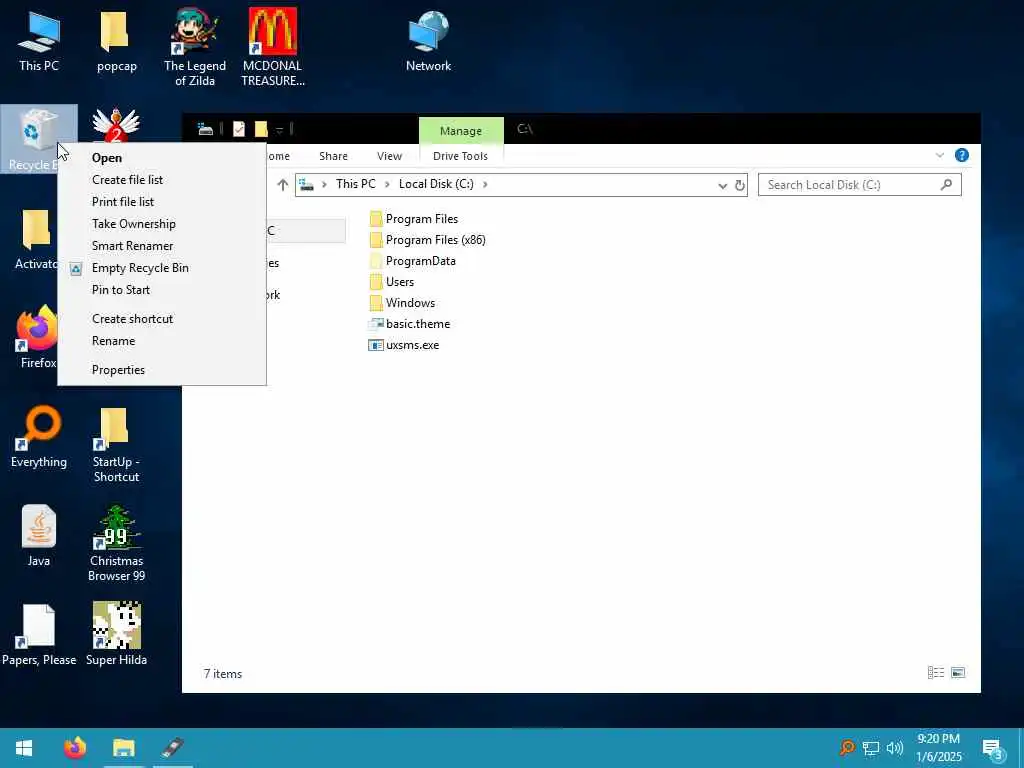Select Print file list menu entry
The image size is (1024, 768).
coord(162,202)
